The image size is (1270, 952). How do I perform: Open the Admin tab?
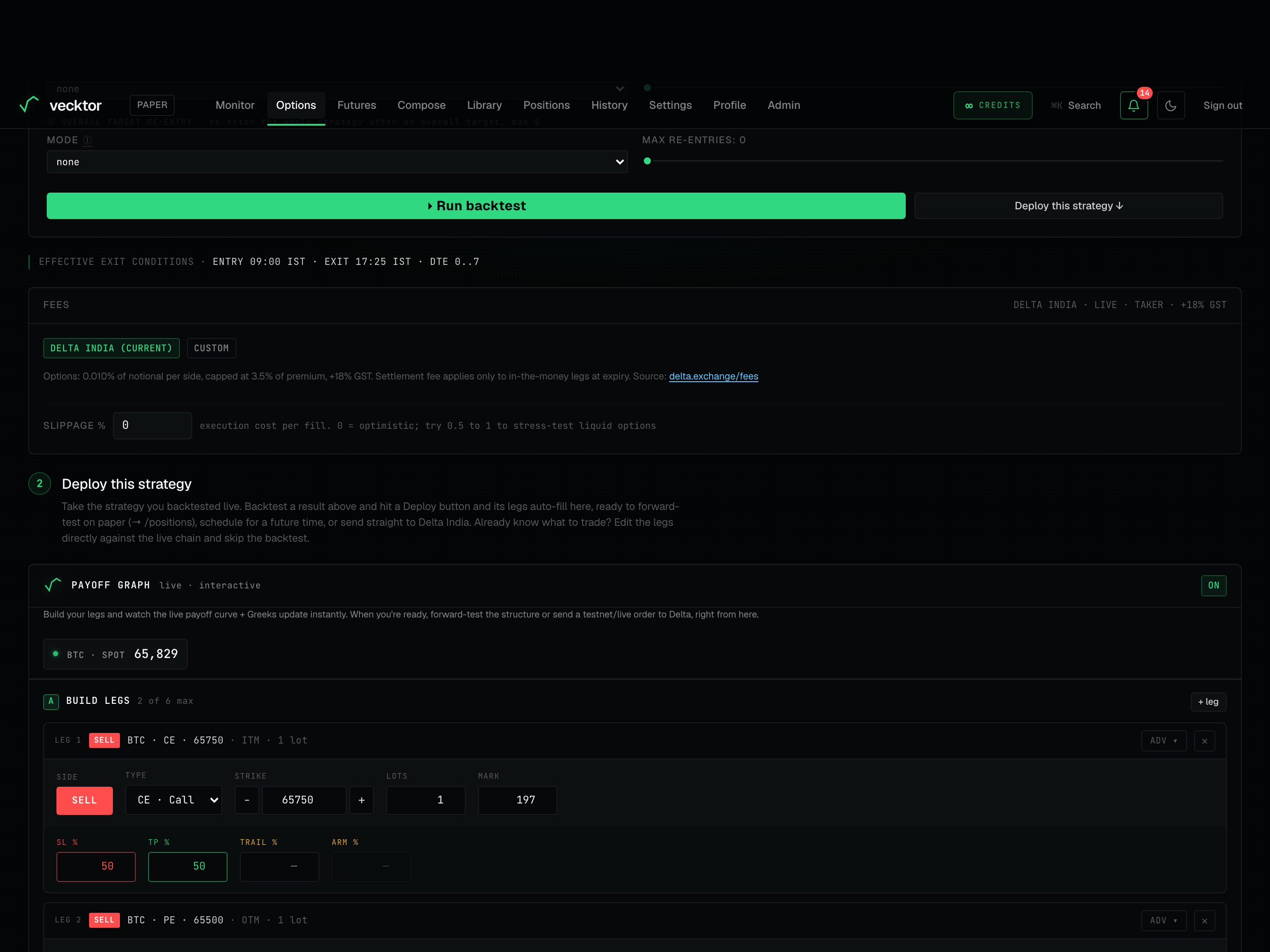point(784,105)
